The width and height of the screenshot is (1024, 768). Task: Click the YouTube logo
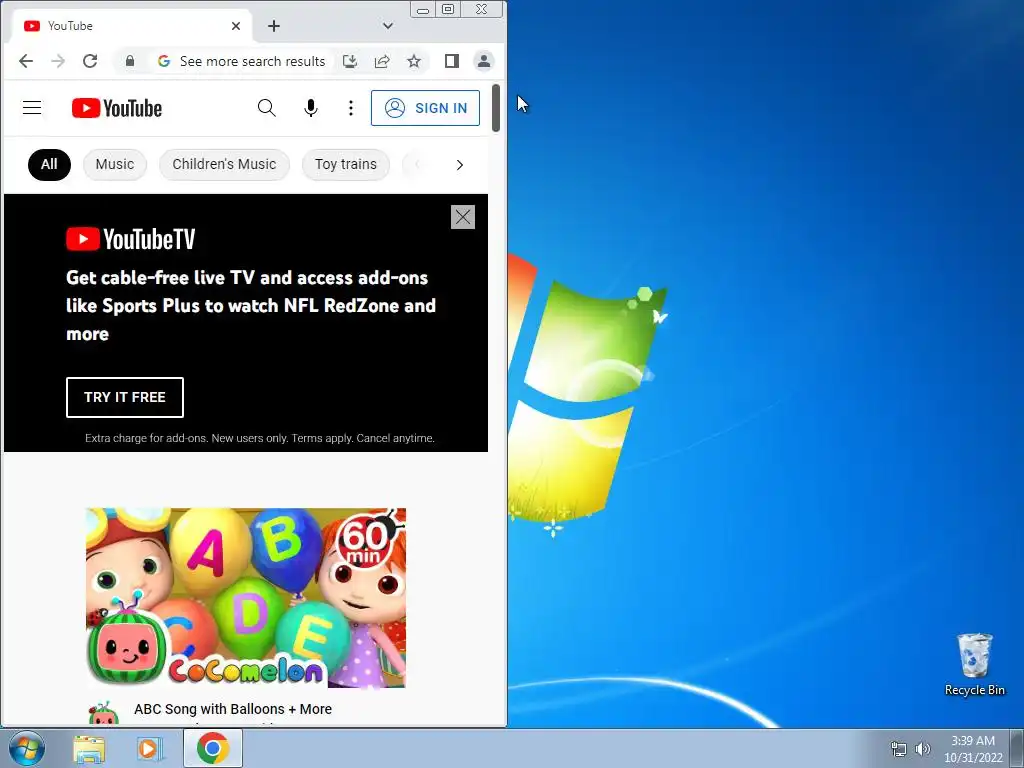(117, 108)
